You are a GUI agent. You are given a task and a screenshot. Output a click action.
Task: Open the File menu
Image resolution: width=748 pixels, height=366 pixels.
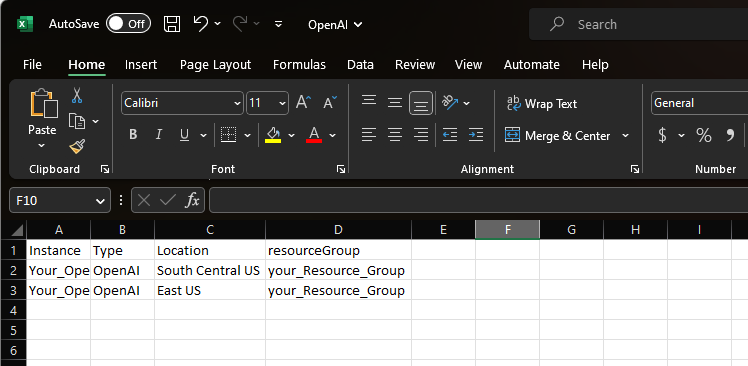point(32,64)
